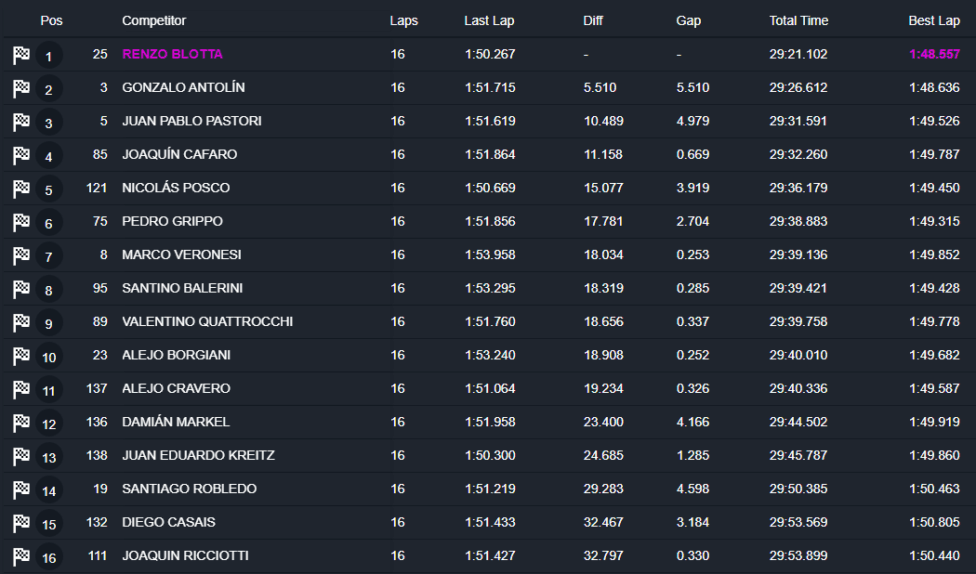Screen dimensions: 976x574
Task: Sort by the Competitor column header
Action: [x=154, y=21]
